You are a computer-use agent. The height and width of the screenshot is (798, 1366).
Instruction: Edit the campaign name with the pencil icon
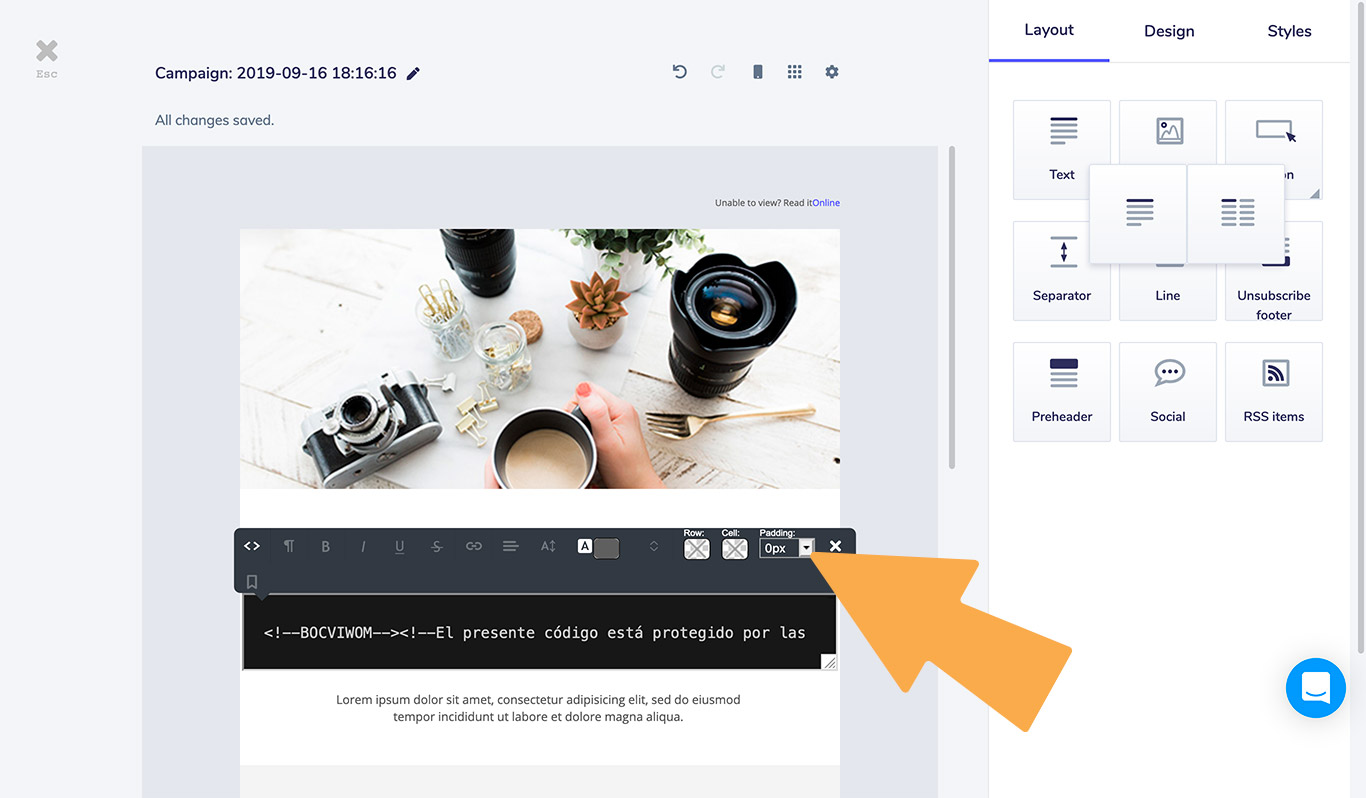click(x=413, y=73)
